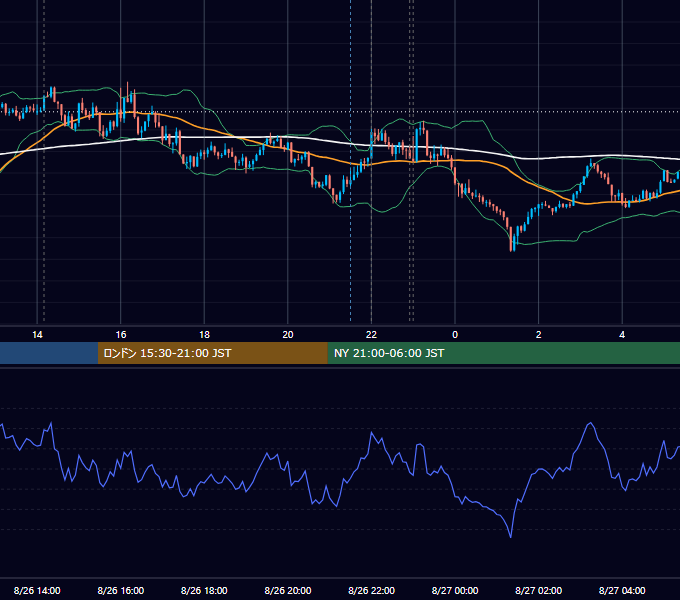This screenshot has width=680, height=600.
Task: Click the London 15:30-21:00 JST session bar
Action: click(212, 353)
